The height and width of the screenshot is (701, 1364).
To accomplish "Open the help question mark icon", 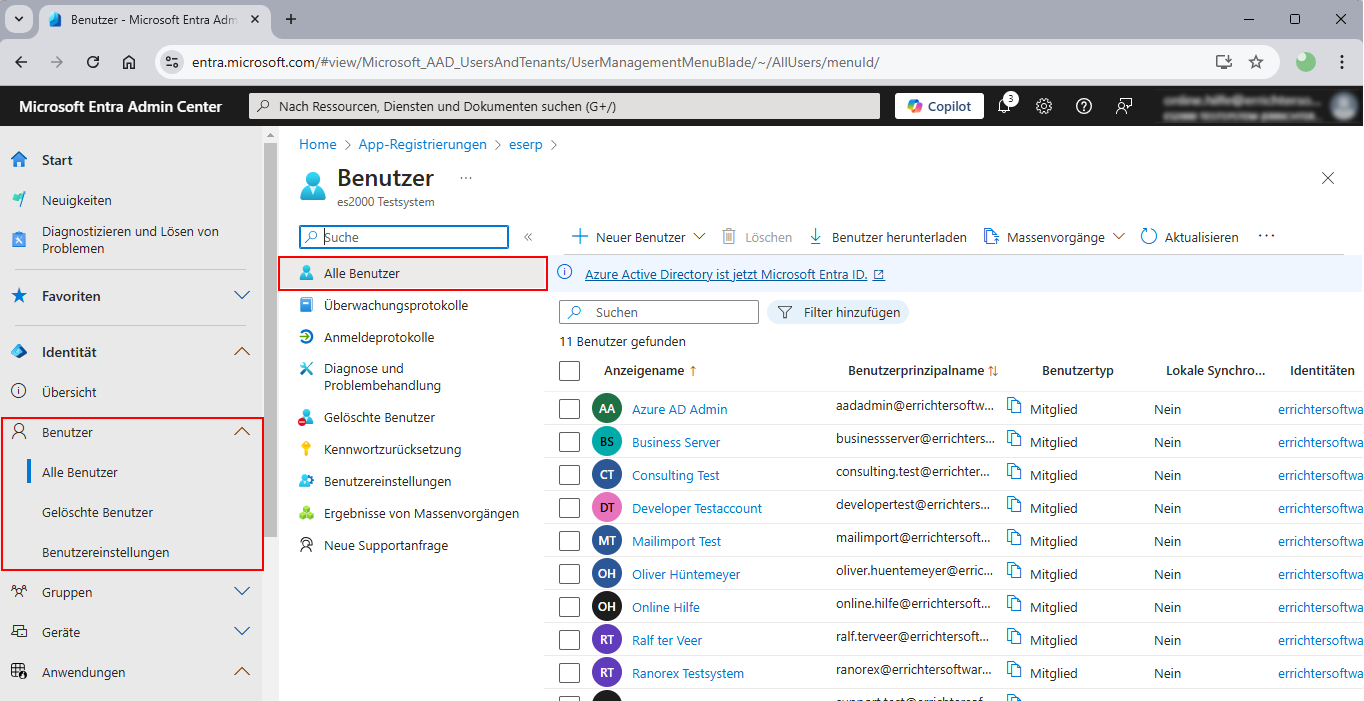I will click(1084, 106).
